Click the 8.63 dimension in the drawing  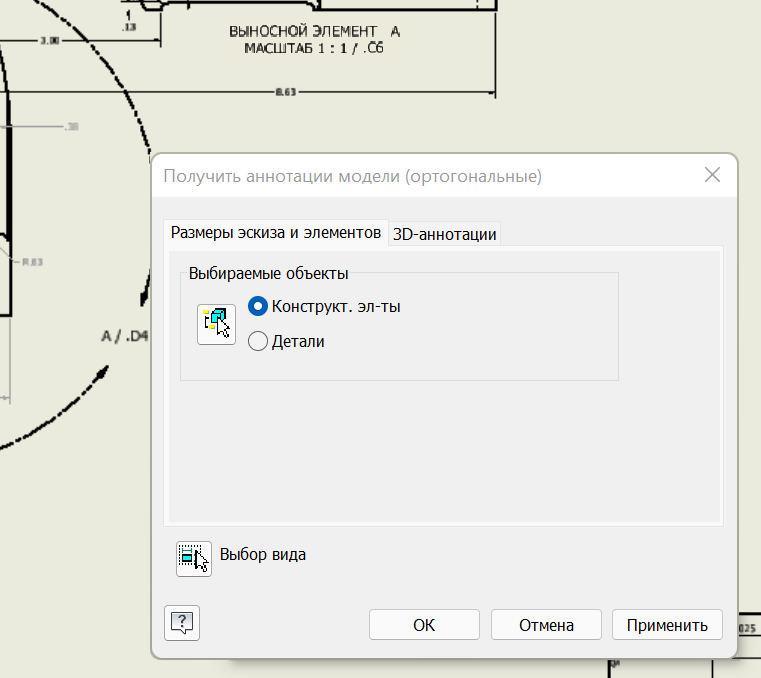(x=286, y=92)
